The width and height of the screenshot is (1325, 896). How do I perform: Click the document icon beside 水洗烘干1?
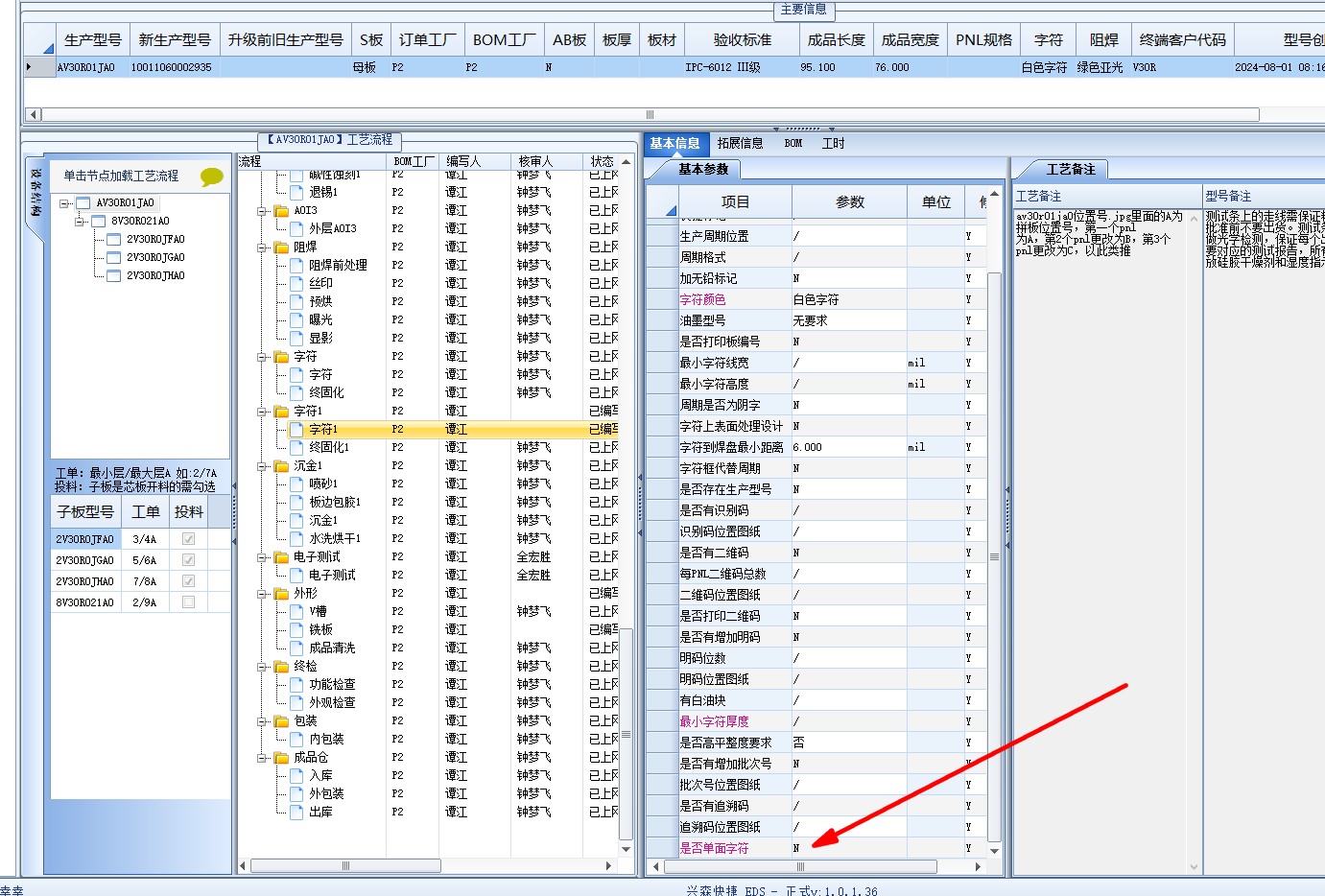296,539
